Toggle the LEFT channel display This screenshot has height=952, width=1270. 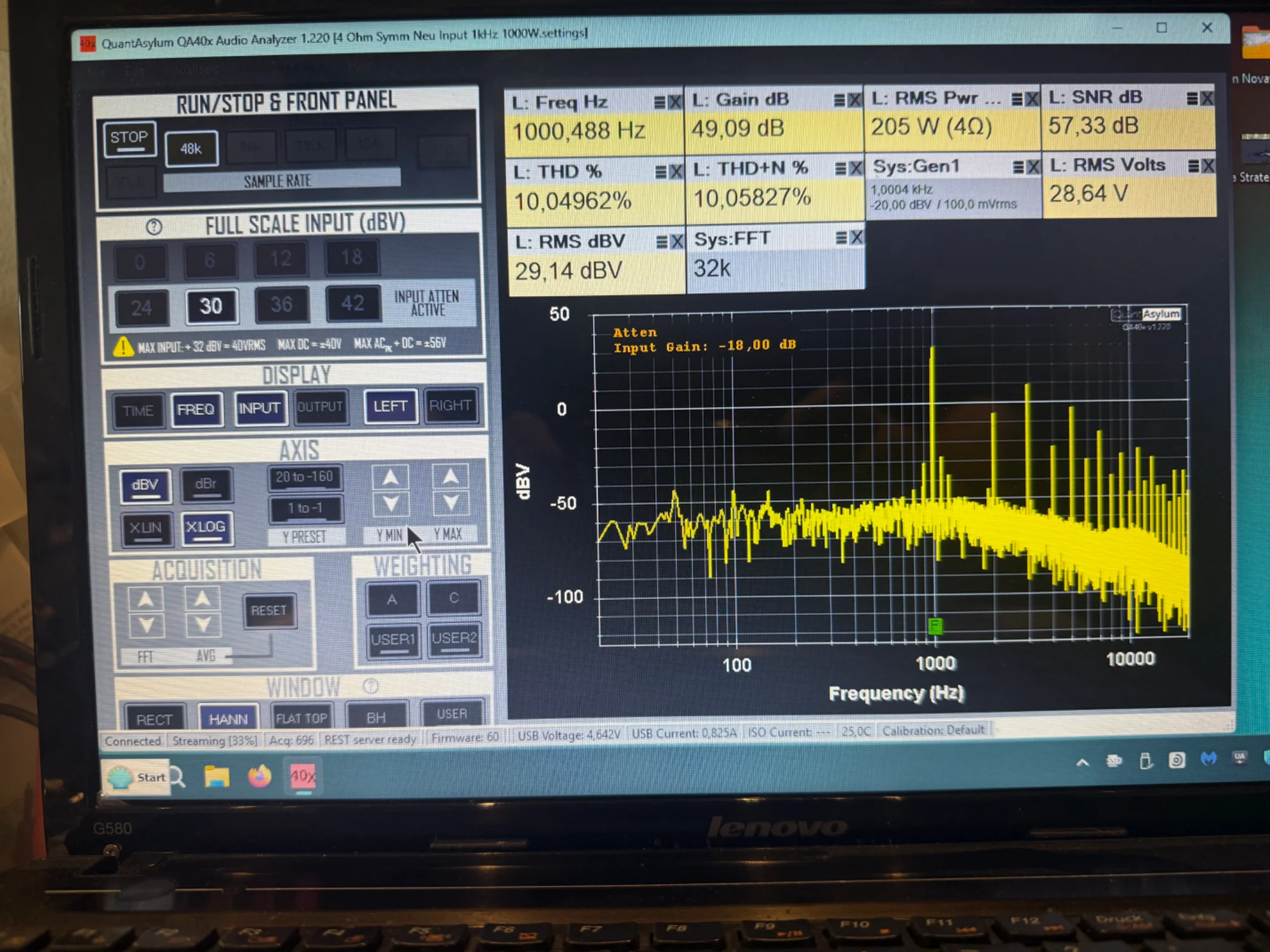coord(391,406)
